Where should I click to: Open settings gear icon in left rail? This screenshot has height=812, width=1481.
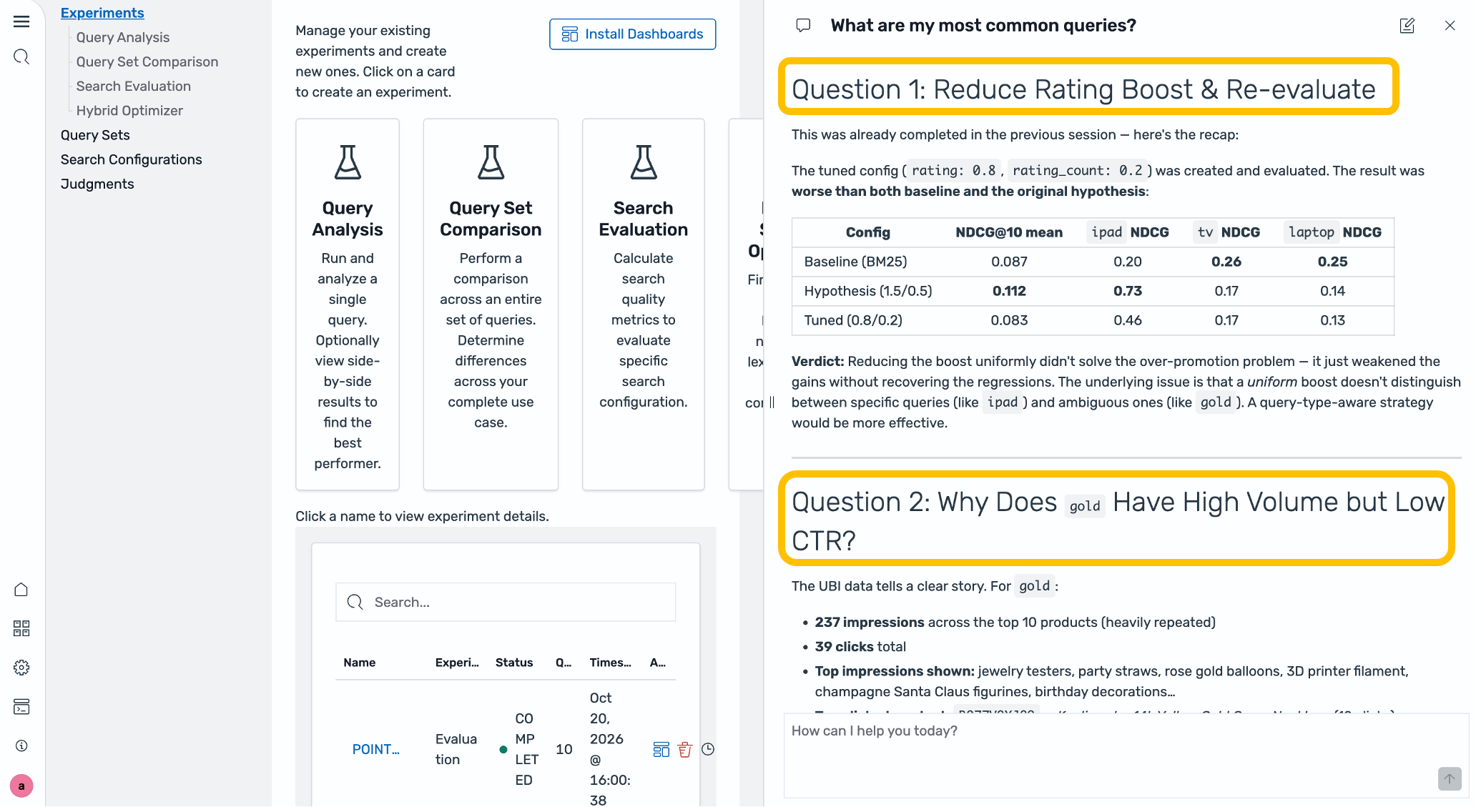21,668
